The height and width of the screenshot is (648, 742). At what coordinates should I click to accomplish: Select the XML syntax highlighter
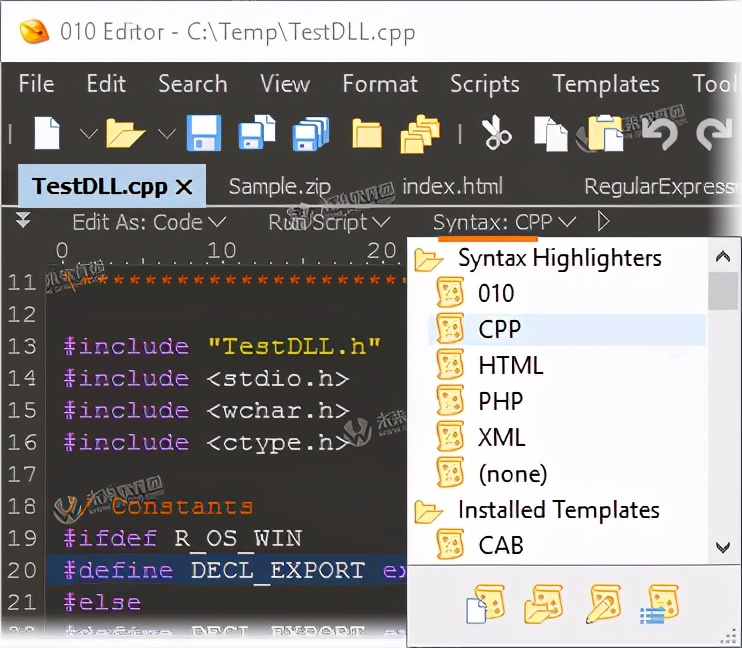tap(567, 437)
